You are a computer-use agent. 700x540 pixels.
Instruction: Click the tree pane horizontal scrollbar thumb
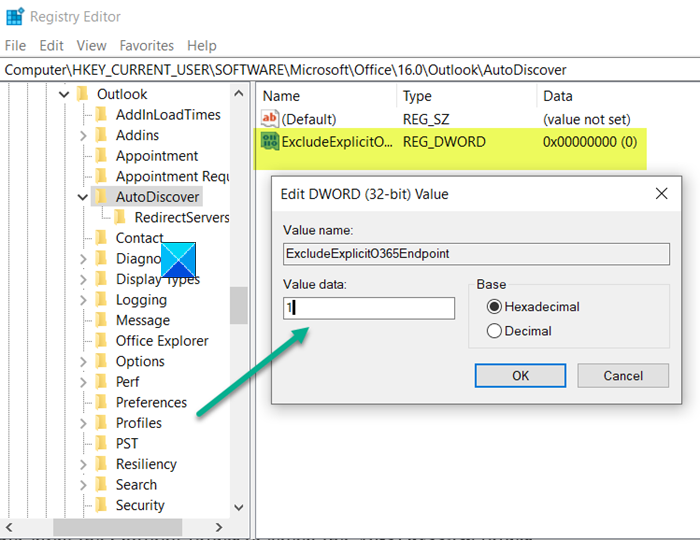pos(117,527)
